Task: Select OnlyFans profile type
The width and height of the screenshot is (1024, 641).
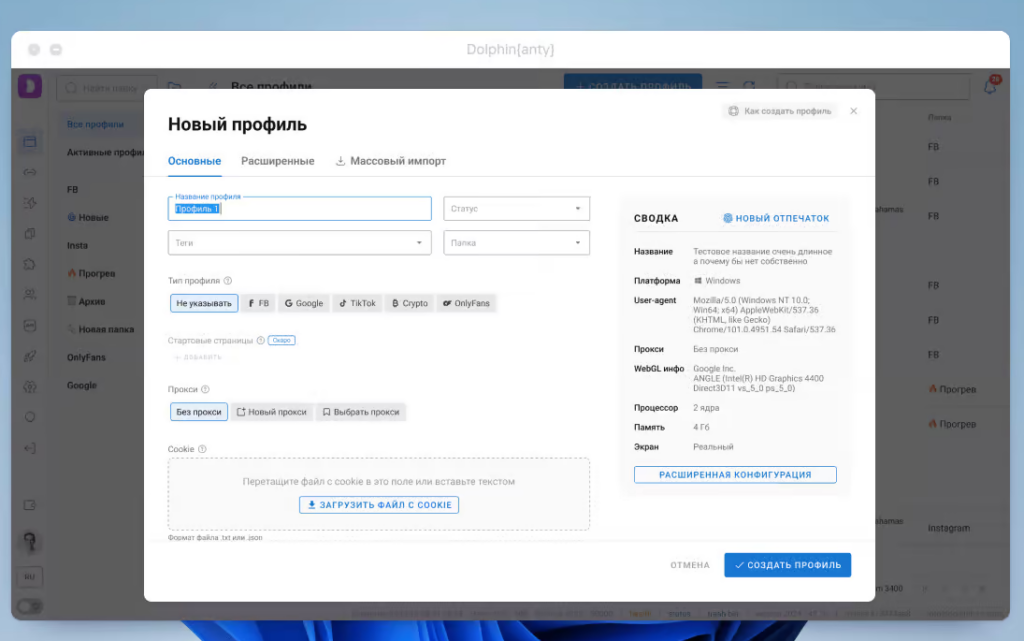Action: pyautogui.click(x=466, y=303)
